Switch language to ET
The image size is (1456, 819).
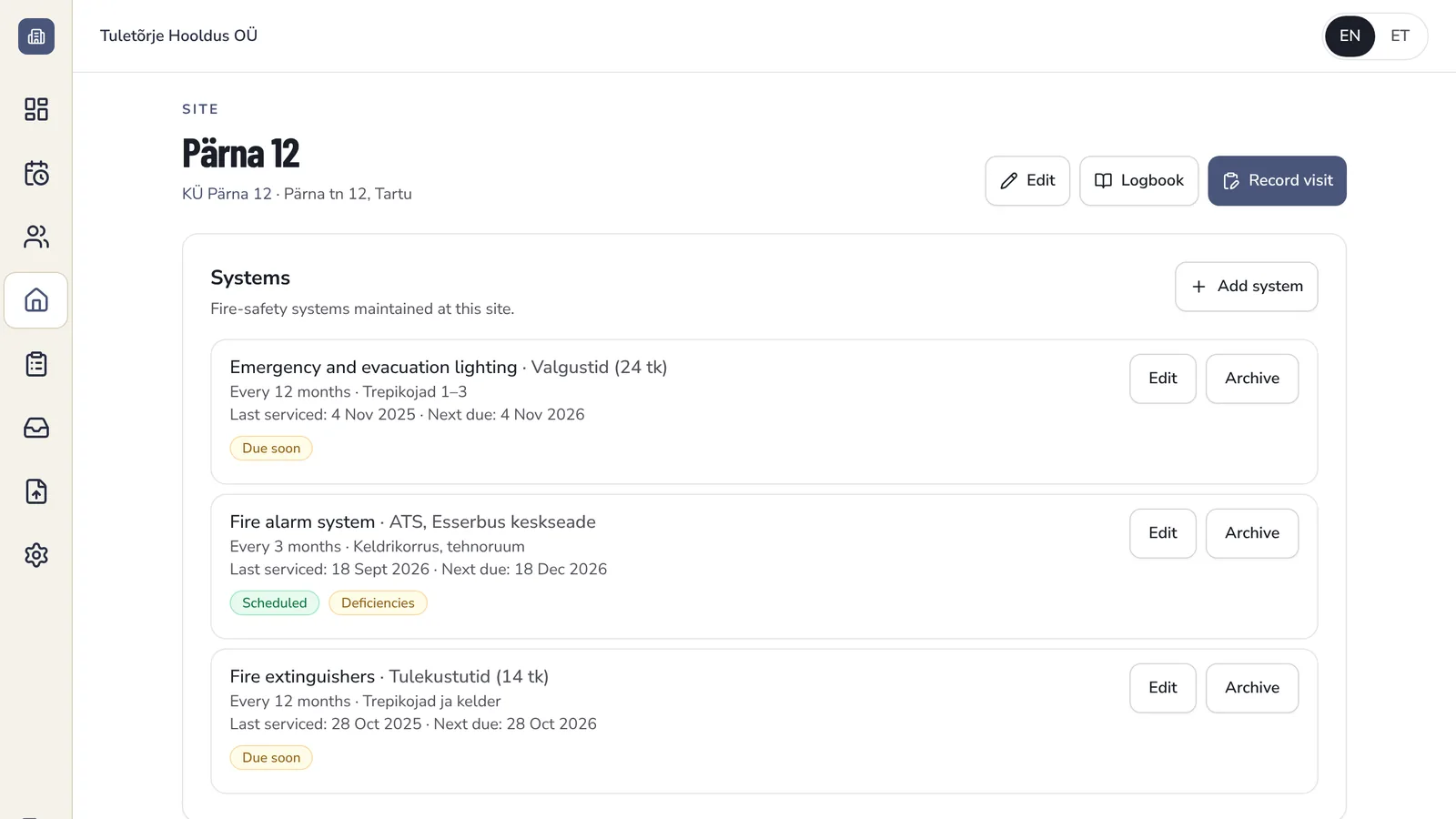(1400, 36)
